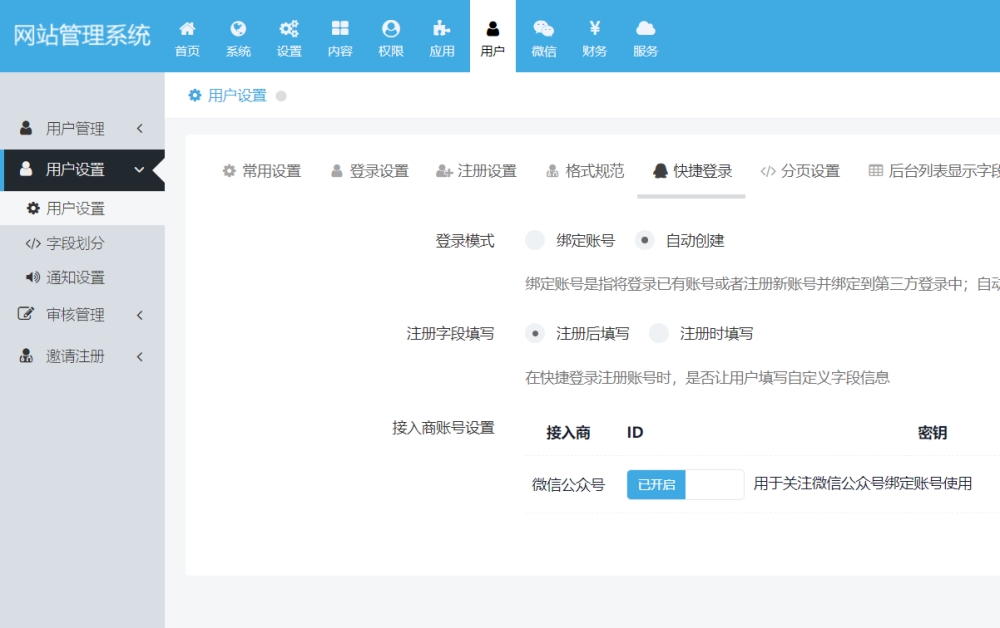Click the 接入商账号设置 field label
The width and height of the screenshot is (1000, 628).
[443, 428]
